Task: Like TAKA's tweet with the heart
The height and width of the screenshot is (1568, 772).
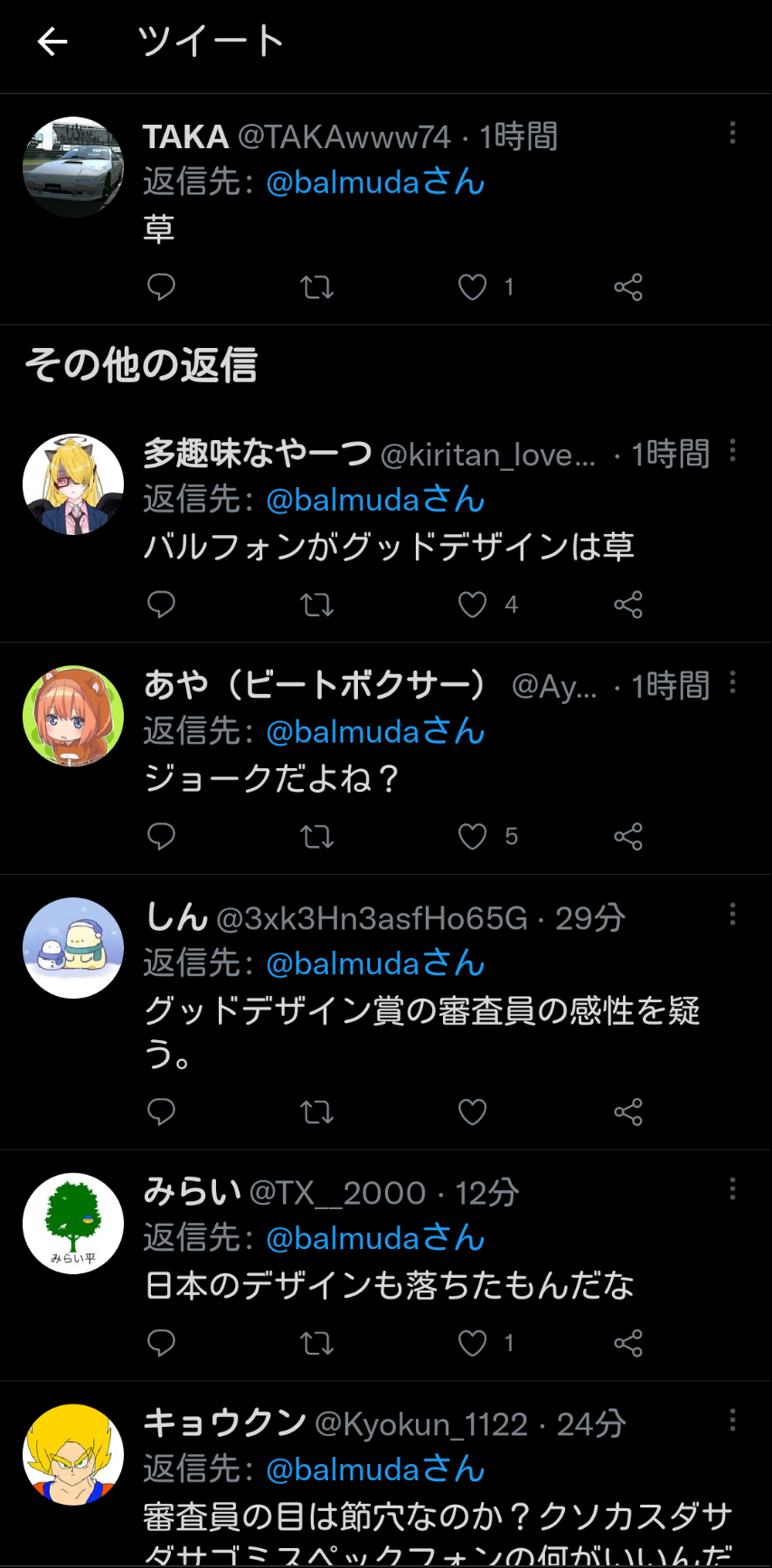Action: click(x=472, y=287)
